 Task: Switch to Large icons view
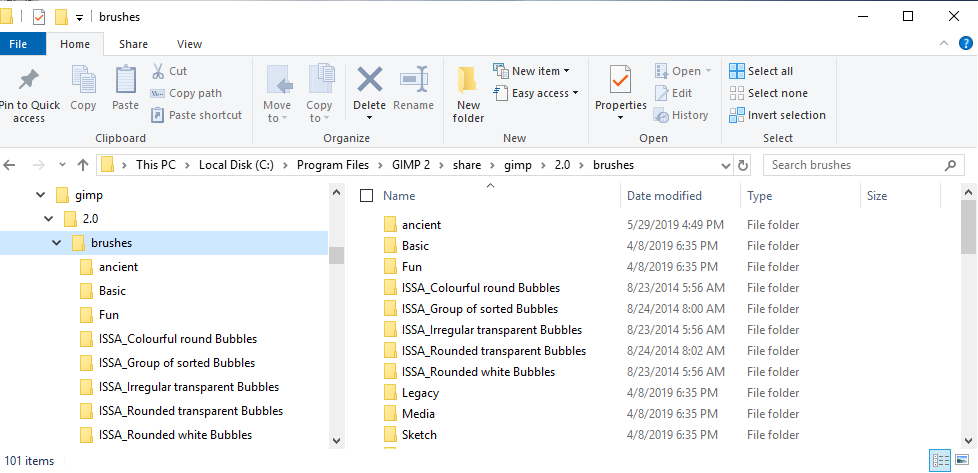[x=962, y=461]
